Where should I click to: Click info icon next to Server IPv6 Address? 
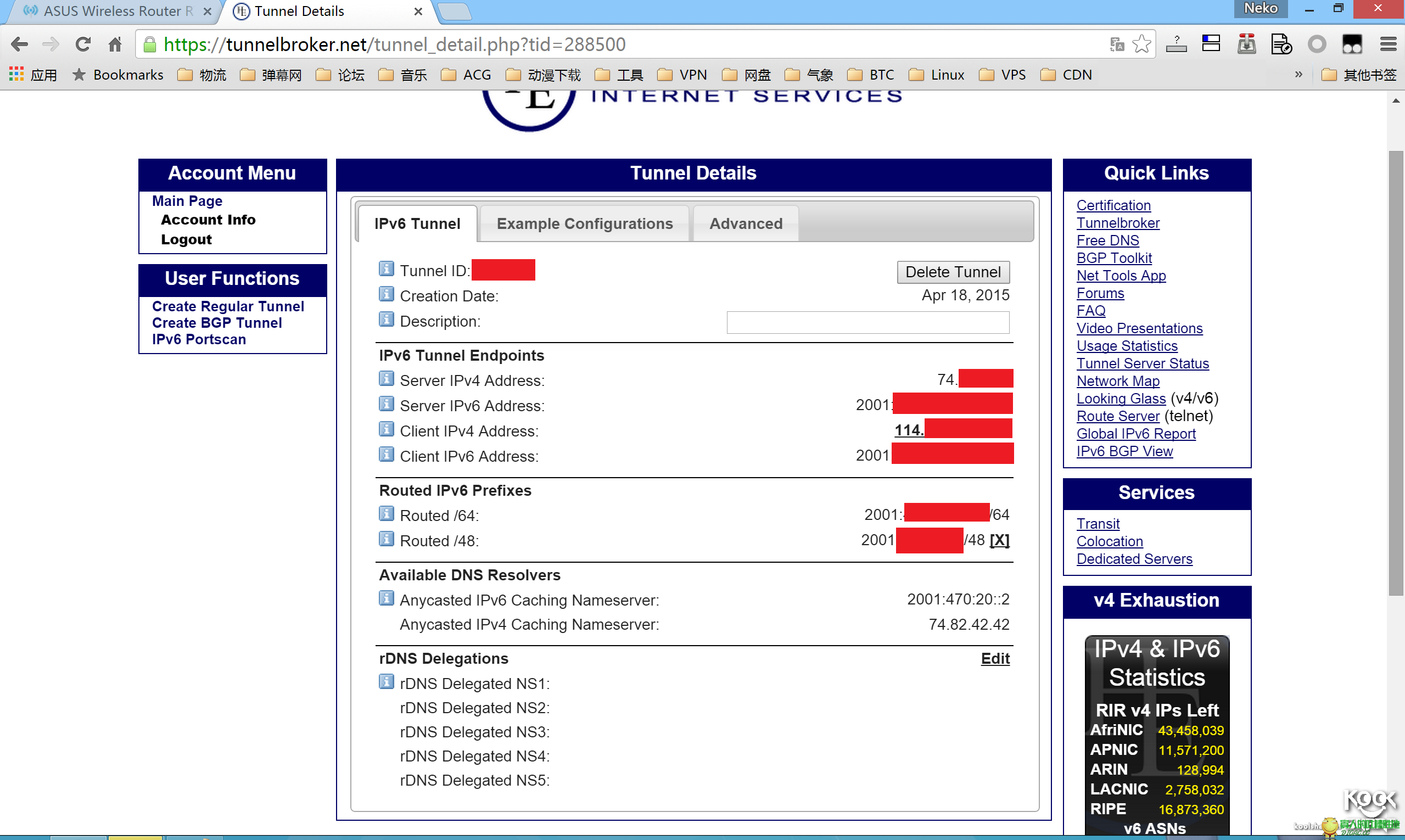click(386, 404)
